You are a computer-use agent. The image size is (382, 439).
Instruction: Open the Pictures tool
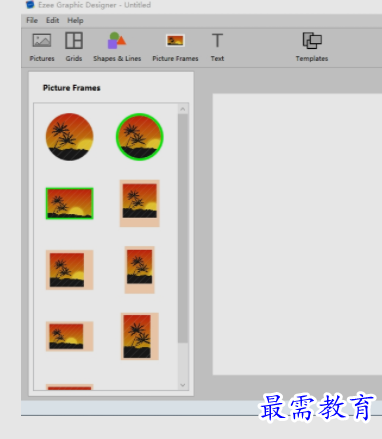42,47
